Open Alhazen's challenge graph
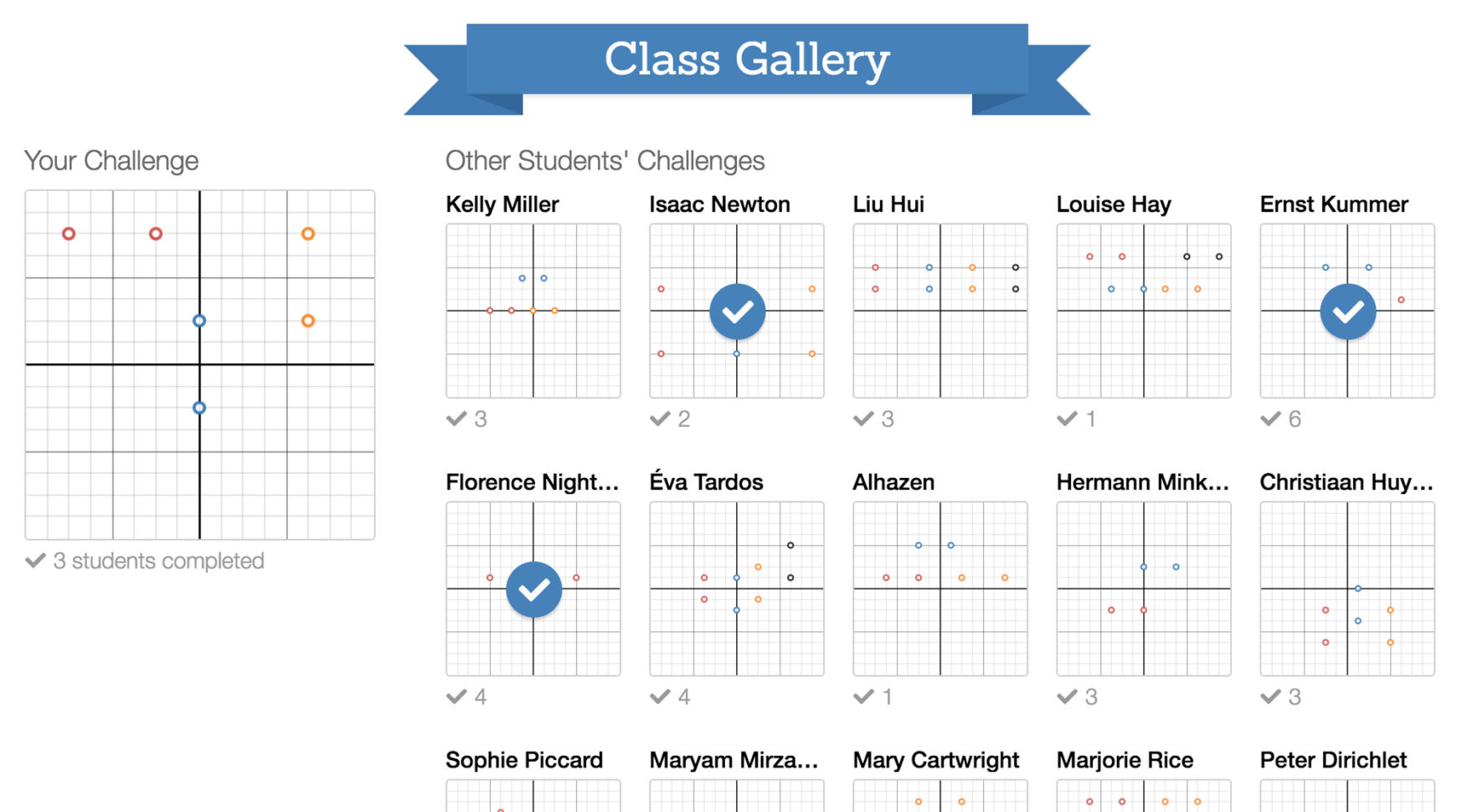 (x=939, y=588)
